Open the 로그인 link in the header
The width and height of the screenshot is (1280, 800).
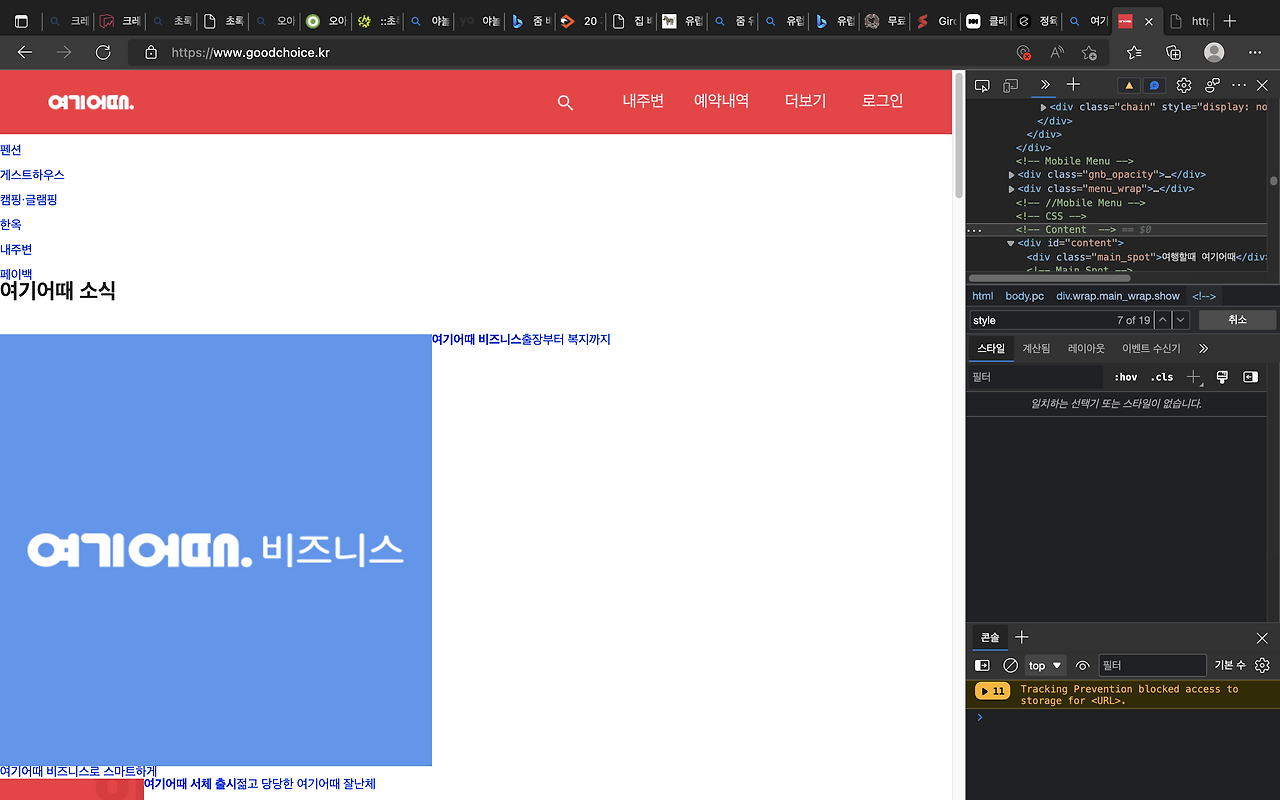pyautogui.click(x=881, y=100)
